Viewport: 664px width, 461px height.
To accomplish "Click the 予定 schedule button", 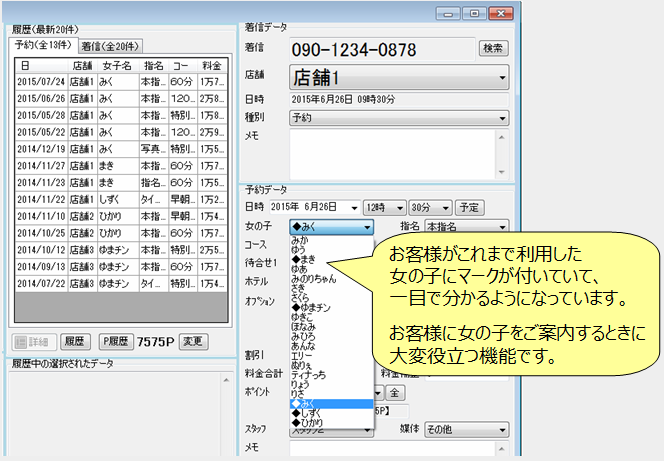I will [x=470, y=207].
